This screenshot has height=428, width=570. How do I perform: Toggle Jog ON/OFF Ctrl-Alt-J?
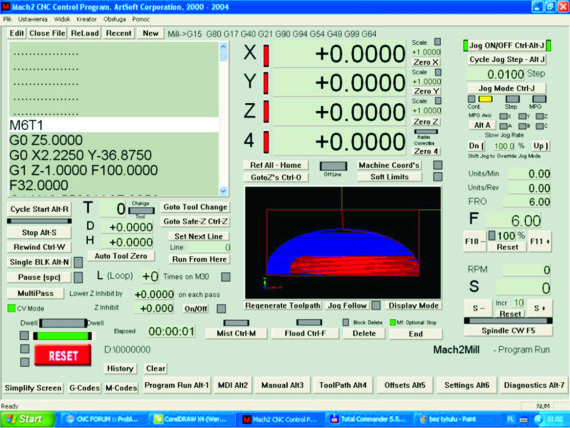(506, 45)
